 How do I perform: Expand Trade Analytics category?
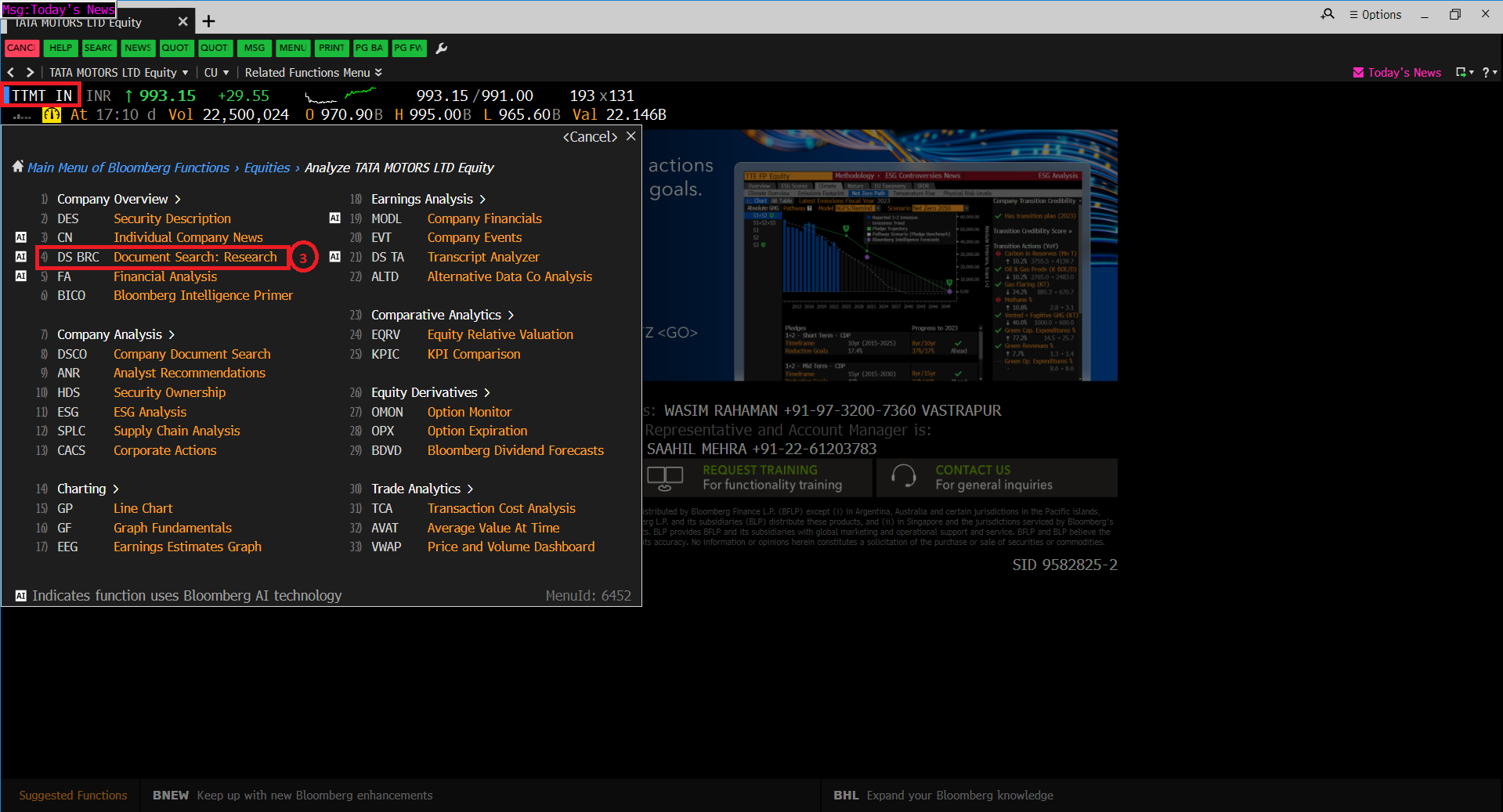click(422, 489)
